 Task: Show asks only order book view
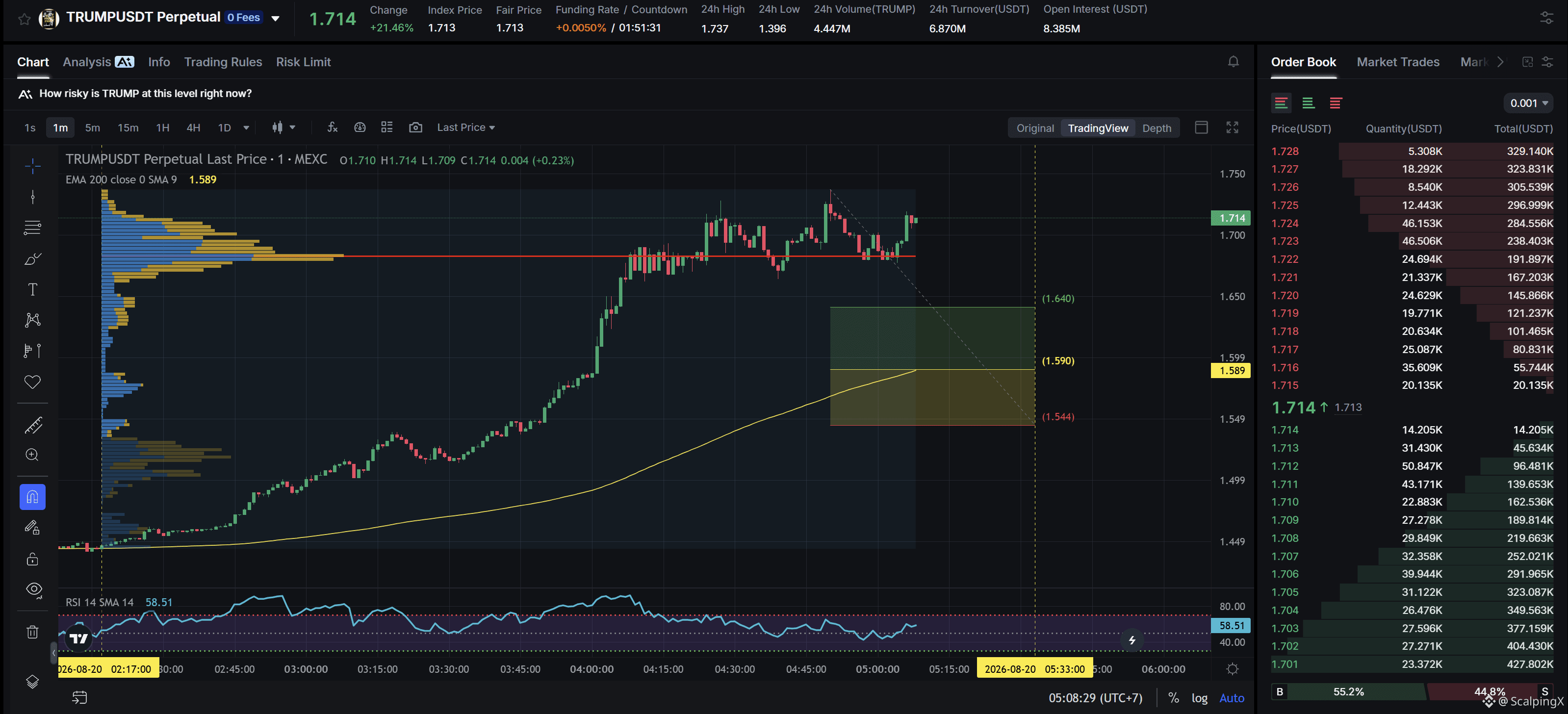pyautogui.click(x=1336, y=103)
